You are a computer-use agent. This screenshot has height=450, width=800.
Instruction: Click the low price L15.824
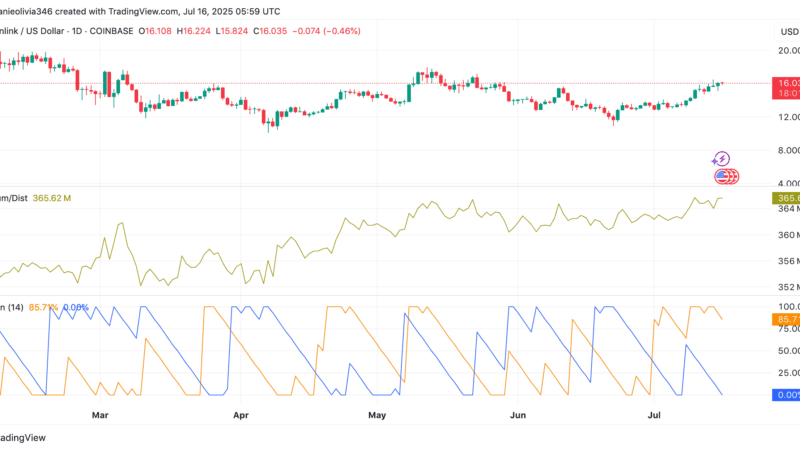coord(232,31)
